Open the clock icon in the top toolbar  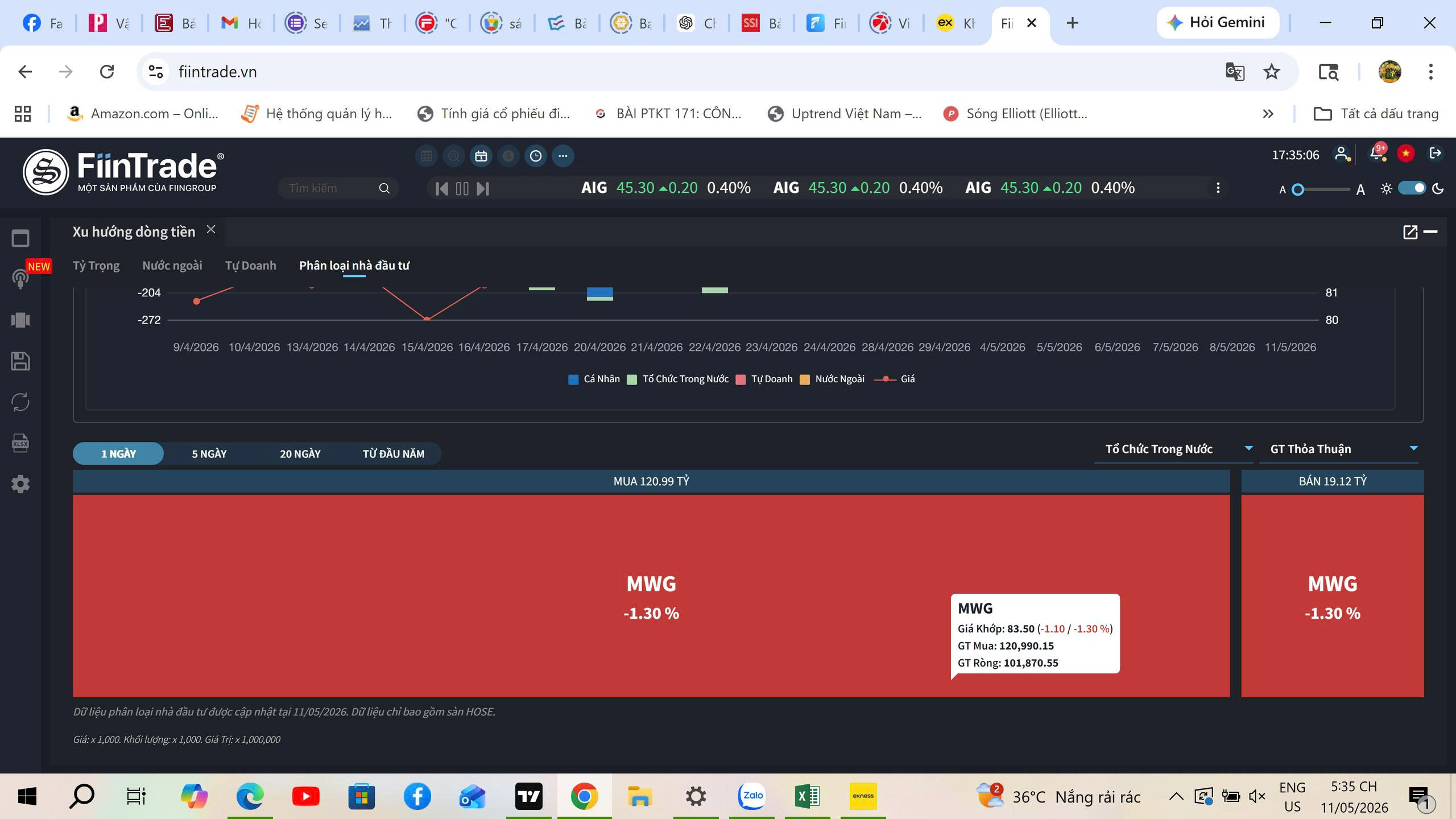click(536, 156)
